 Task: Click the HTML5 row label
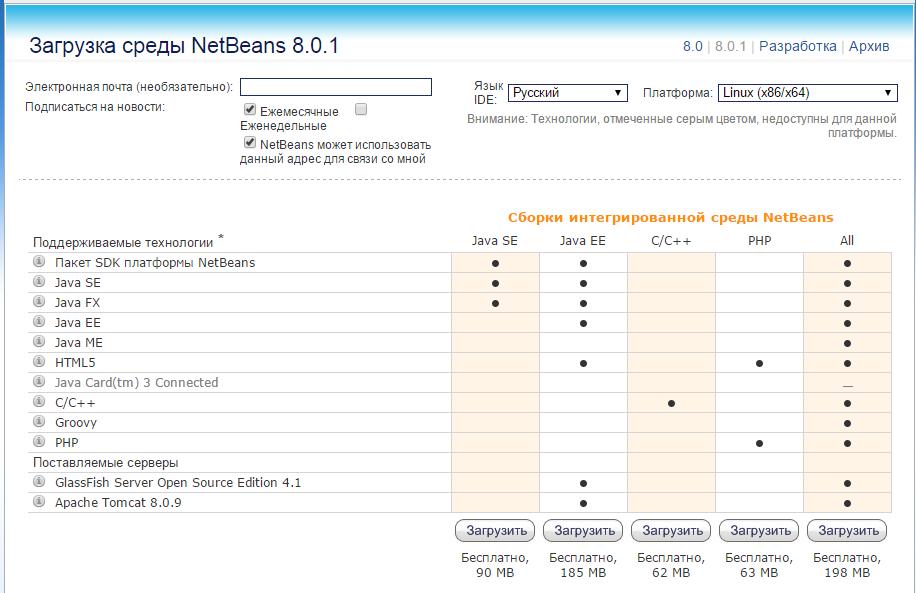75,363
